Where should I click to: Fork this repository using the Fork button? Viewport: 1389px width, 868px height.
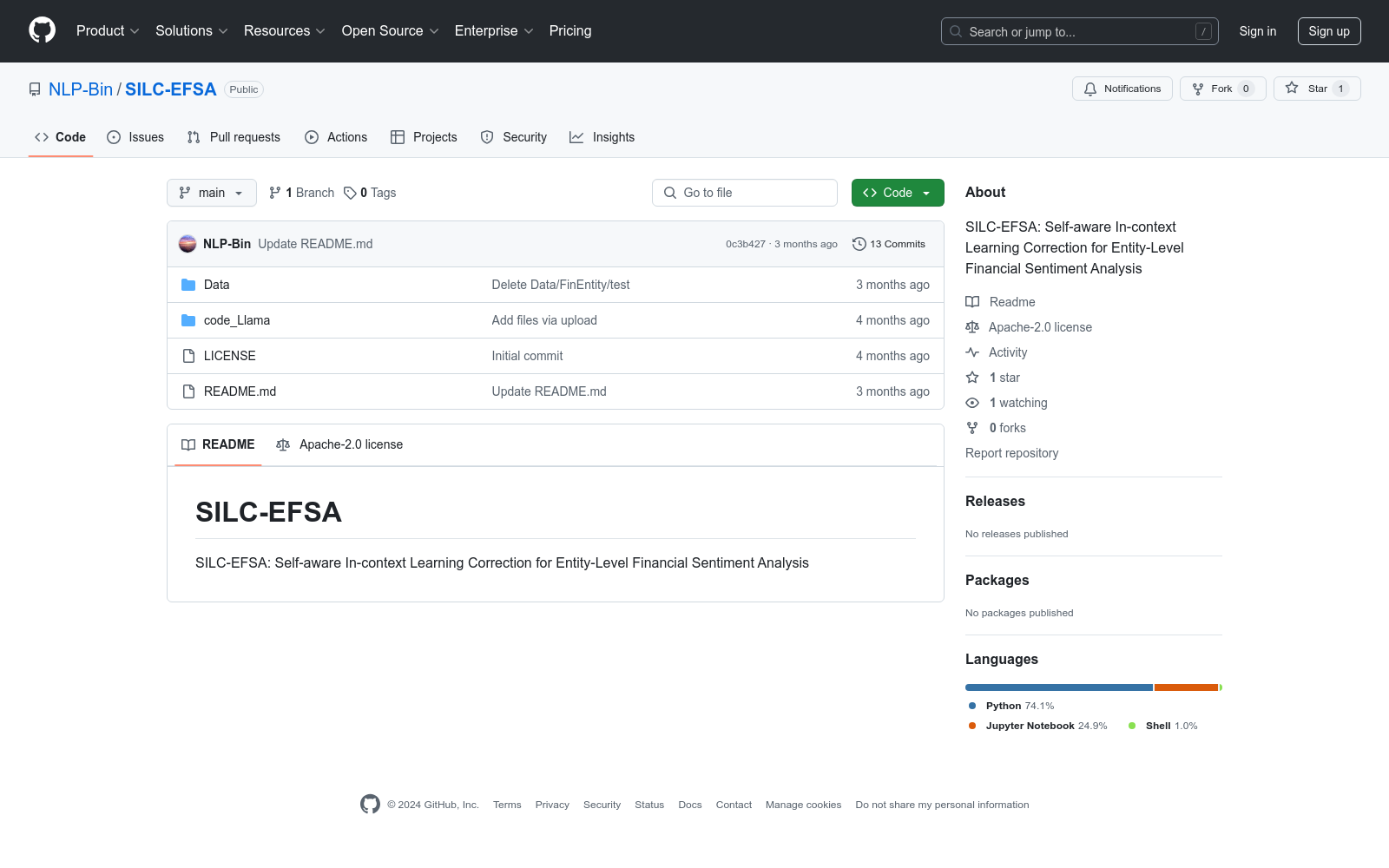tap(1222, 89)
